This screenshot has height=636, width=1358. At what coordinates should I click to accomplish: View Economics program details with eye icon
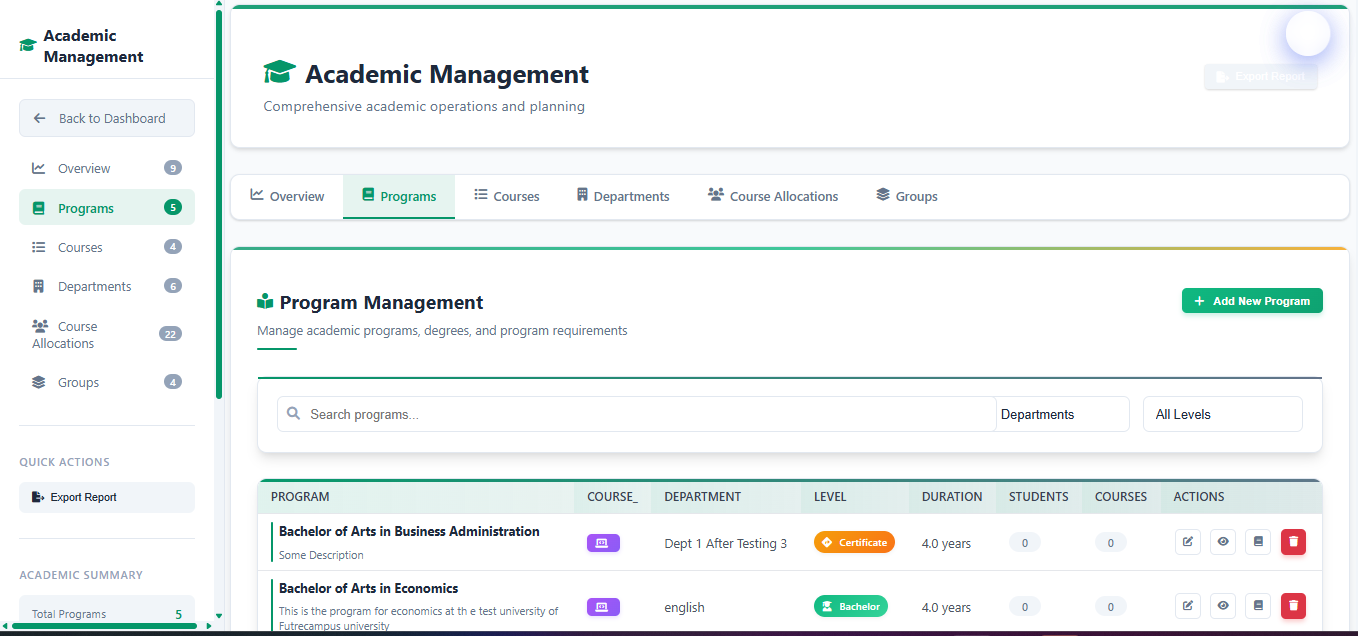[1222, 605]
